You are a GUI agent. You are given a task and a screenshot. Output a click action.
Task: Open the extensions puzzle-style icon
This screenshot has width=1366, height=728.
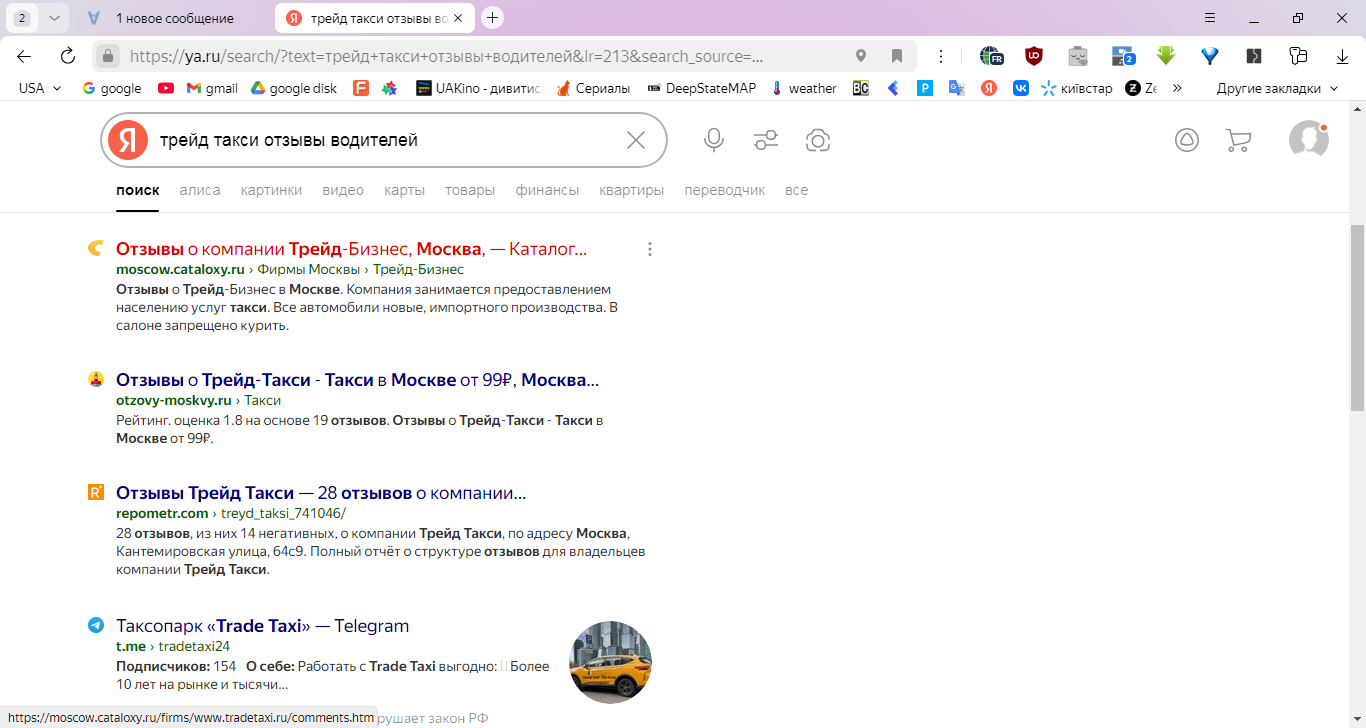click(x=1298, y=56)
